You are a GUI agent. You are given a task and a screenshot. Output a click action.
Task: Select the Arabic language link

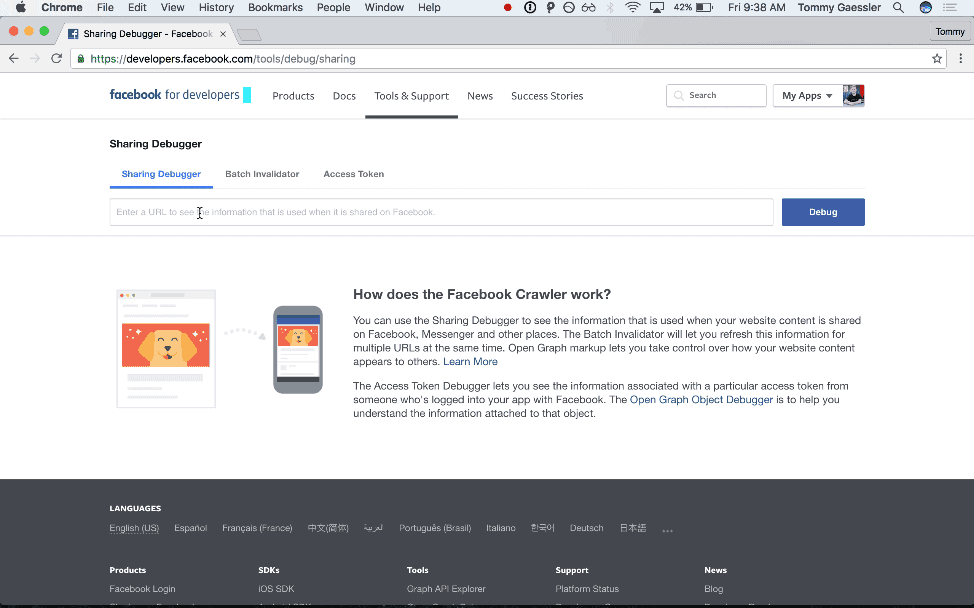(x=373, y=529)
